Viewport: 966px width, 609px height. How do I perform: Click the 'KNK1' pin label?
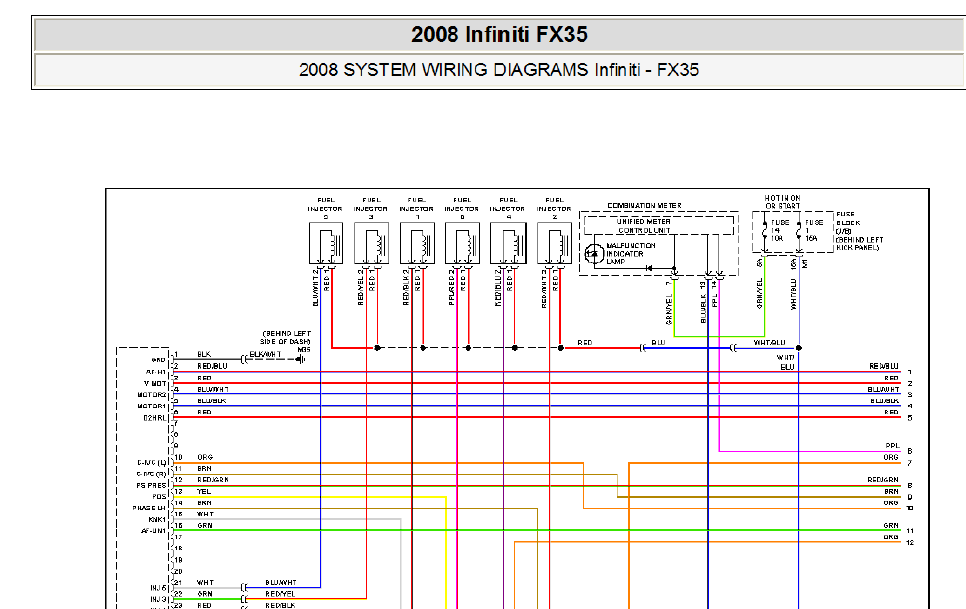coord(158,520)
